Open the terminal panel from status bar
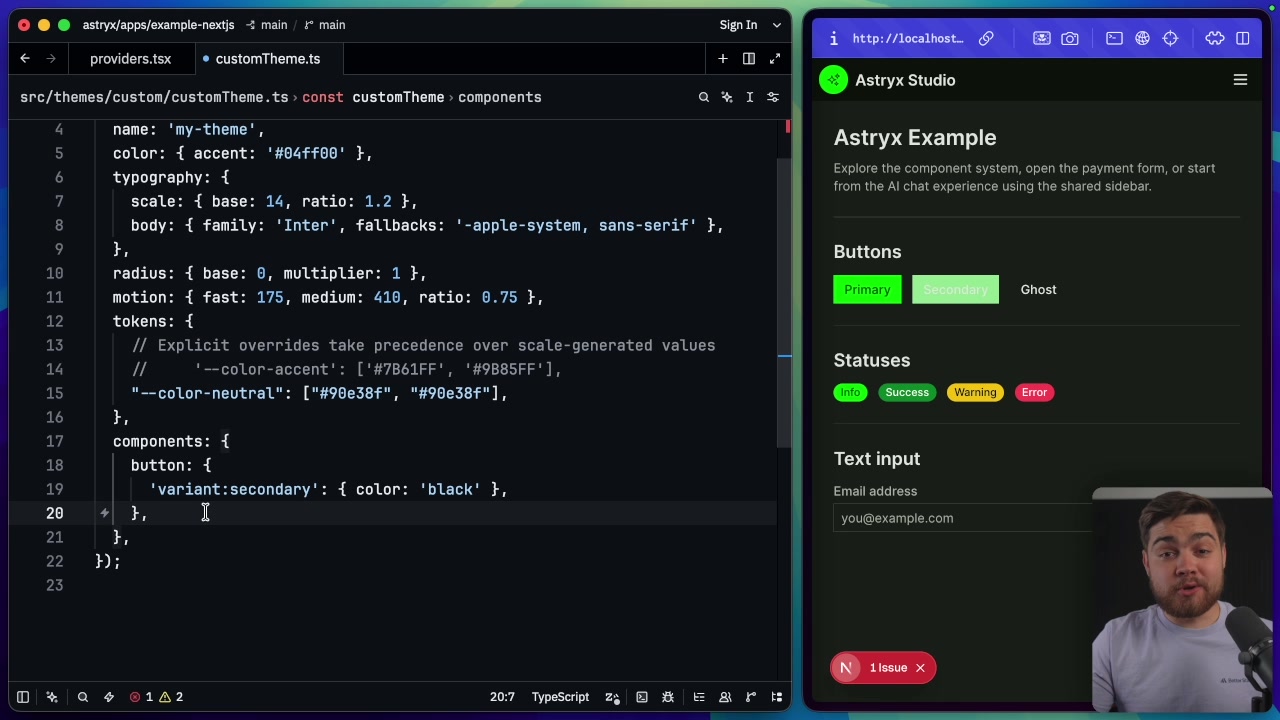This screenshot has height=720, width=1280. pos(642,697)
